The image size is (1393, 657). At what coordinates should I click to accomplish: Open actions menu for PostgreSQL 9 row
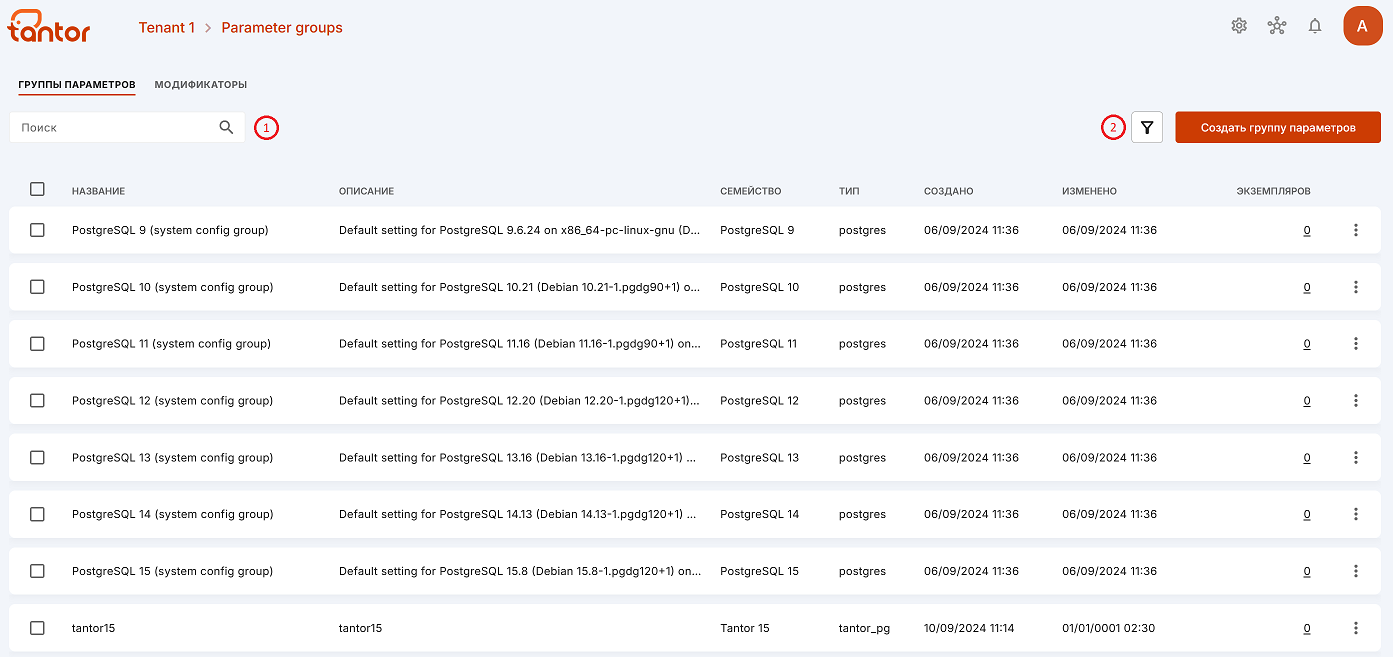1356,230
